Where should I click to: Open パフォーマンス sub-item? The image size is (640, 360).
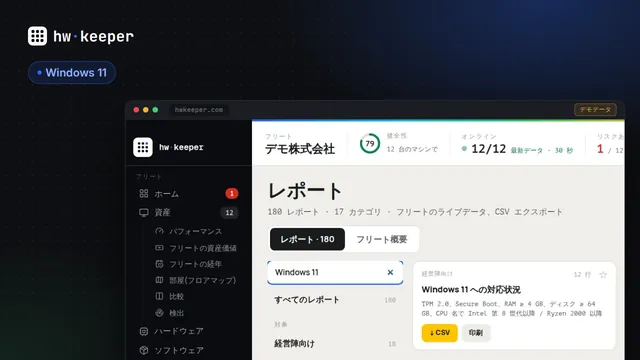(x=196, y=231)
